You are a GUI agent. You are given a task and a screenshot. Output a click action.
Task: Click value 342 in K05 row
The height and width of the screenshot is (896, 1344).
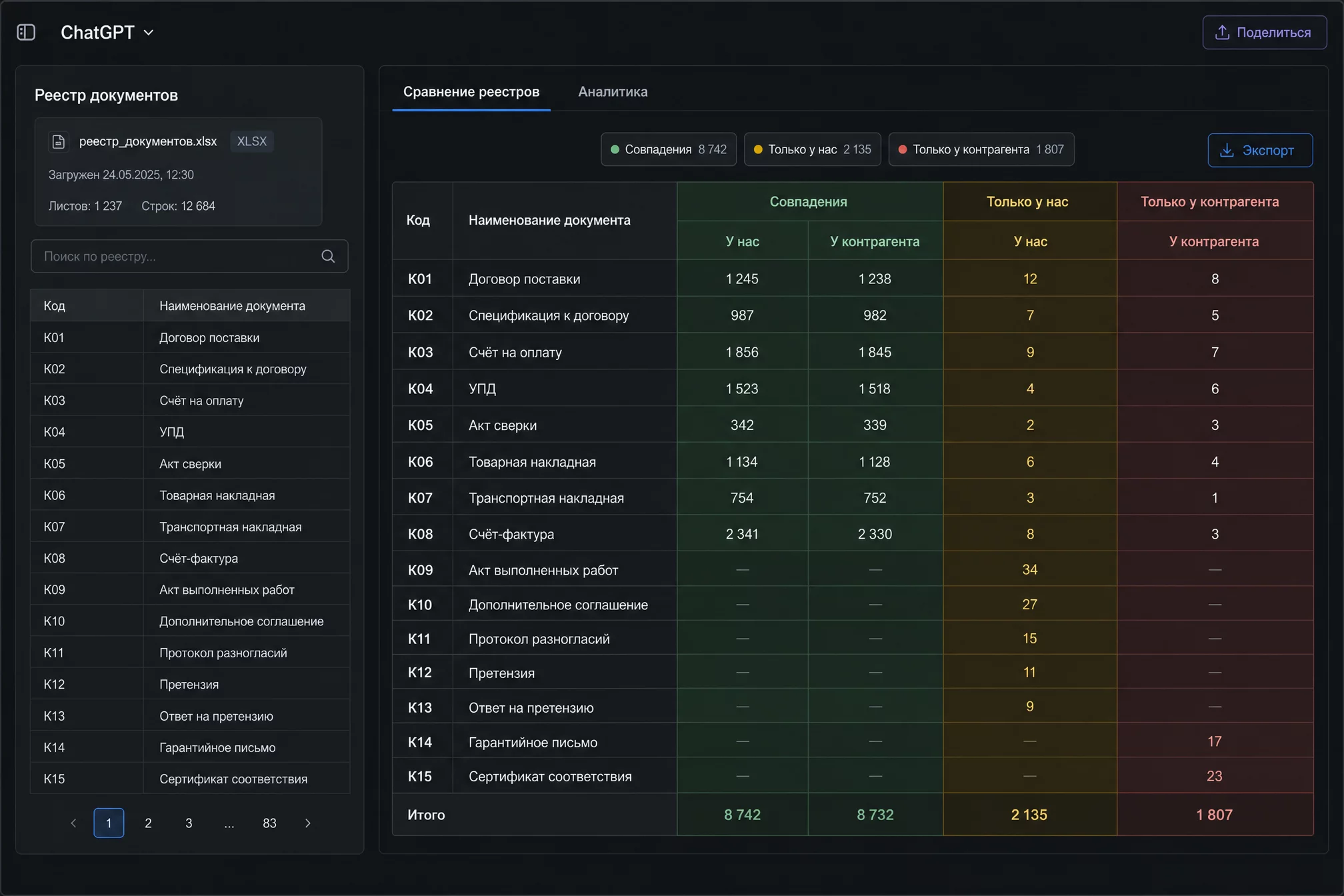[742, 425]
